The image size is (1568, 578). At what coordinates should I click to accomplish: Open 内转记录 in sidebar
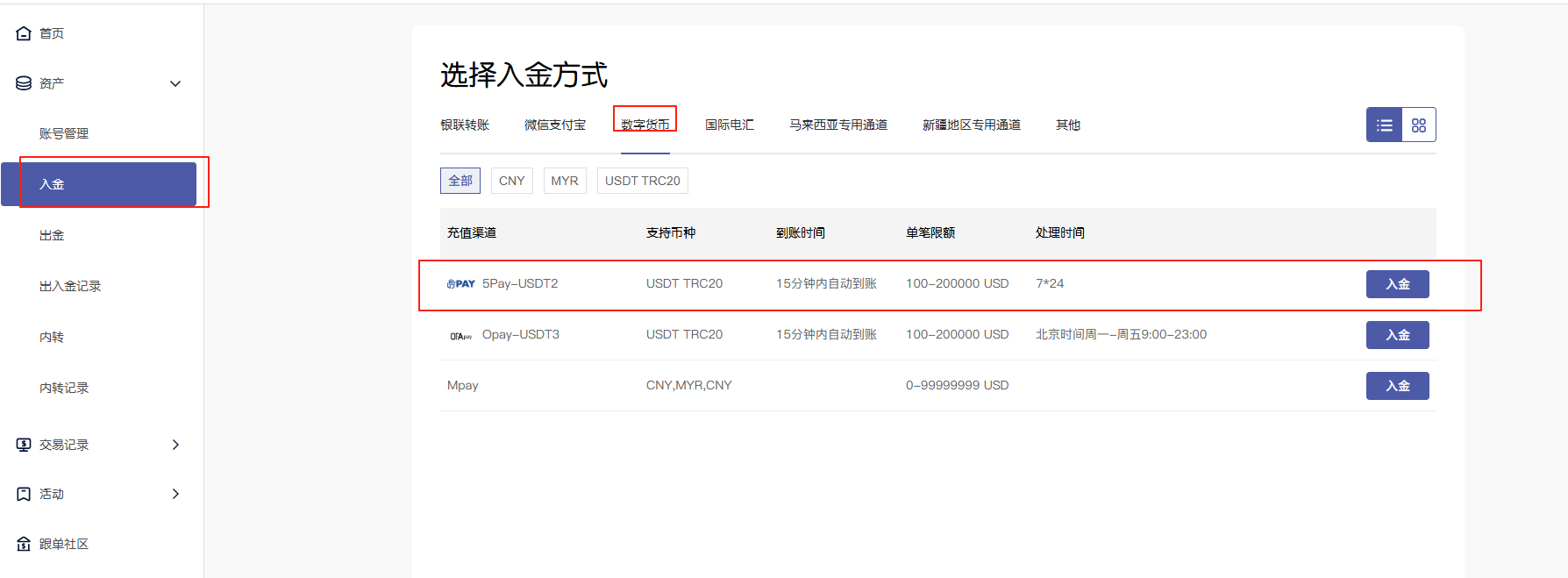click(64, 388)
